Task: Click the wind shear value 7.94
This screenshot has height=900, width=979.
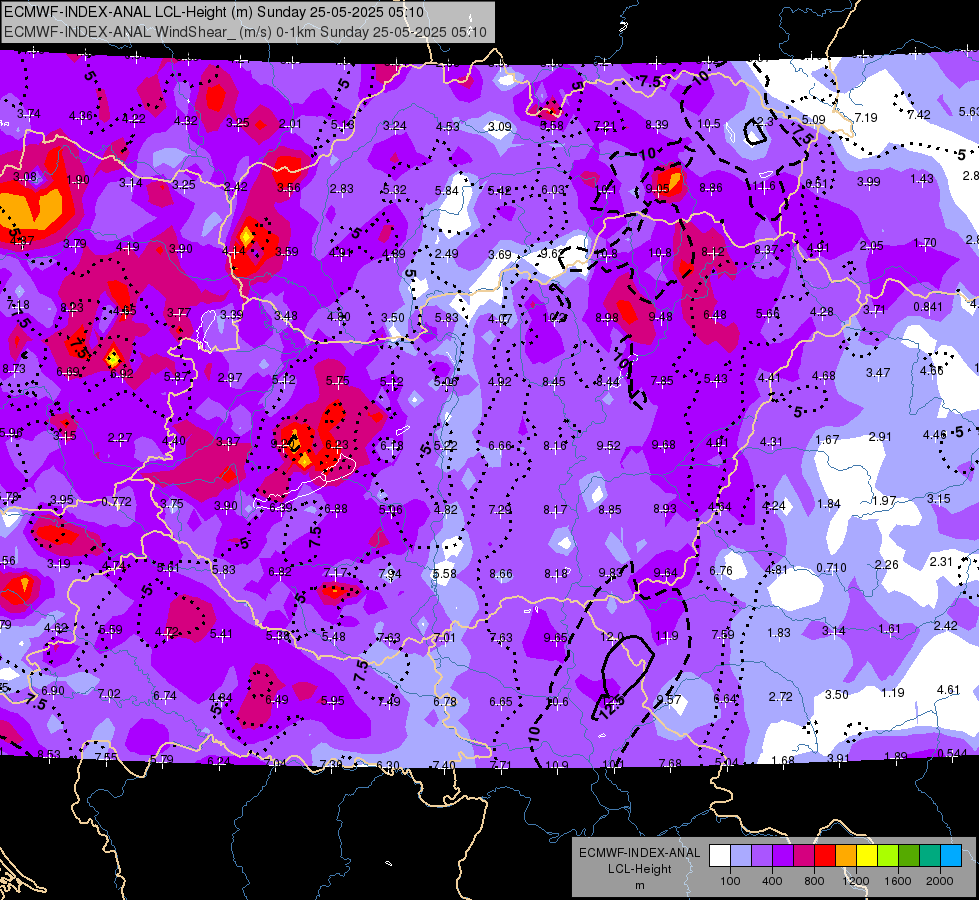Action: 390,573
